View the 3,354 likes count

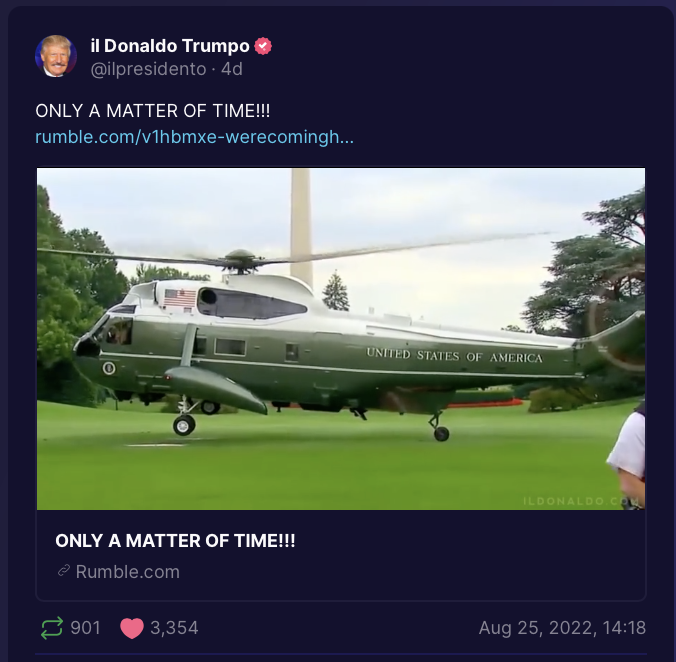click(x=174, y=628)
